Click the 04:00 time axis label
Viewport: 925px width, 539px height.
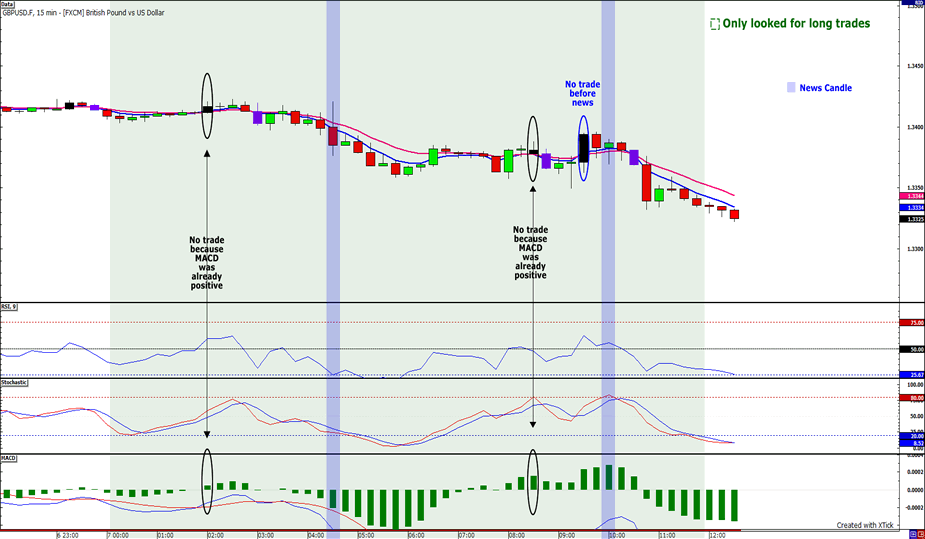click(x=316, y=535)
